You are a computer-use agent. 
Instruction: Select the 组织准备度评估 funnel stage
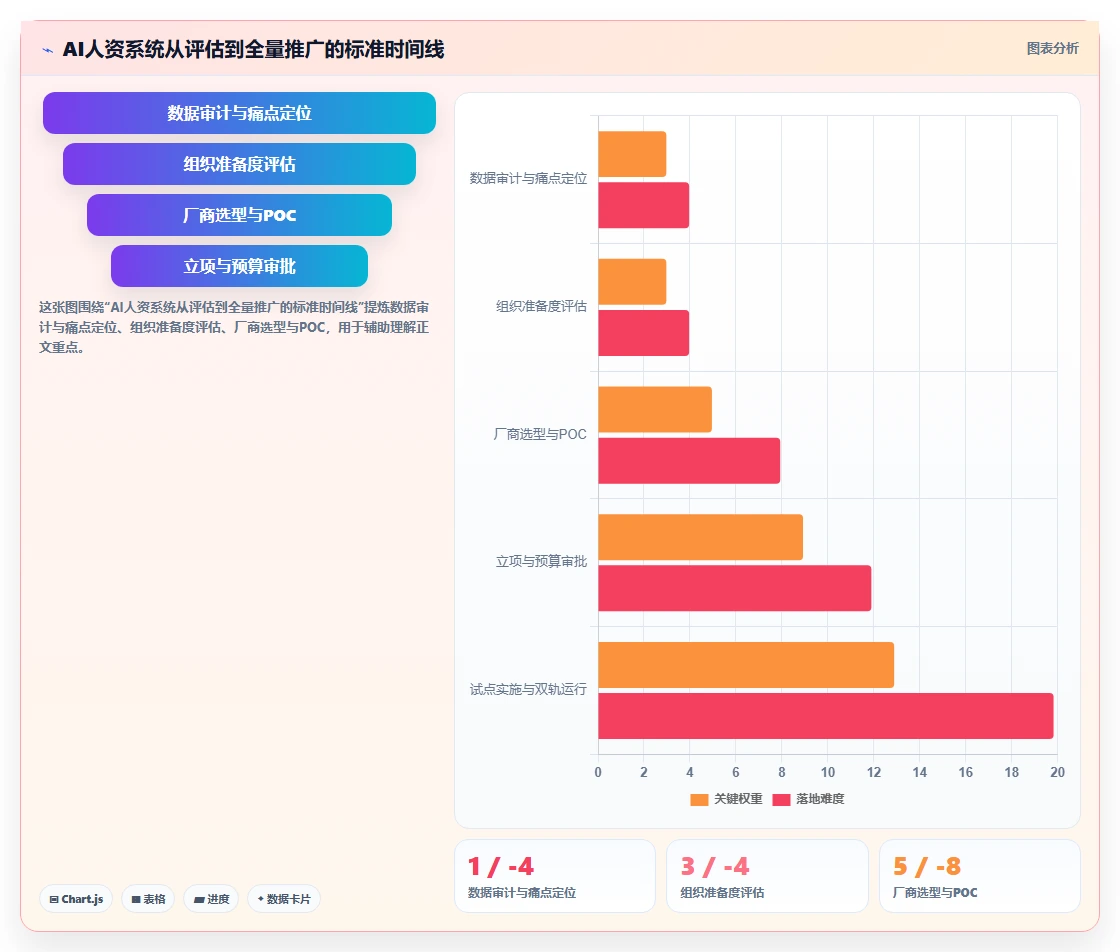pos(239,164)
